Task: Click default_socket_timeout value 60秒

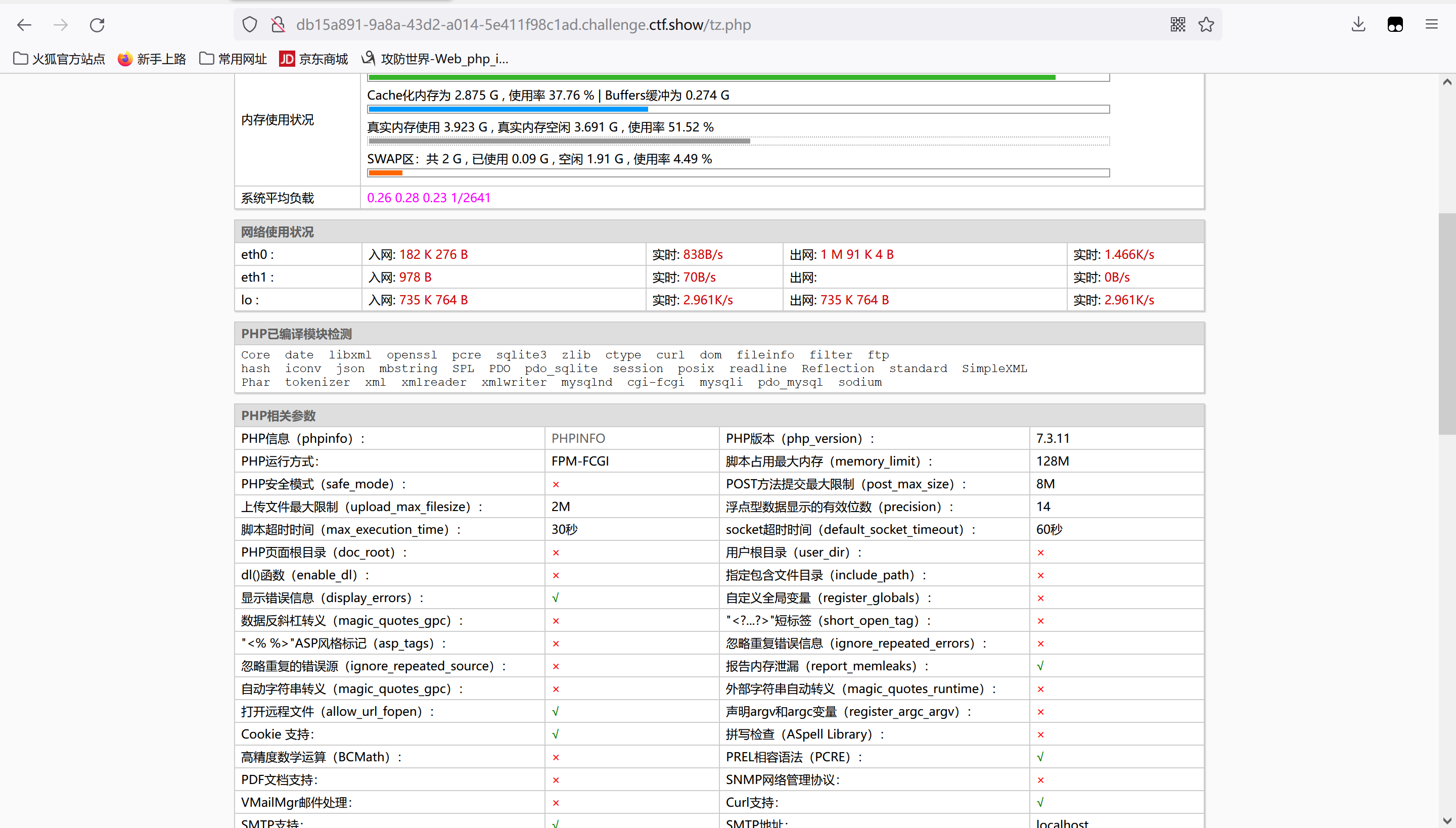Action: pyautogui.click(x=1050, y=529)
